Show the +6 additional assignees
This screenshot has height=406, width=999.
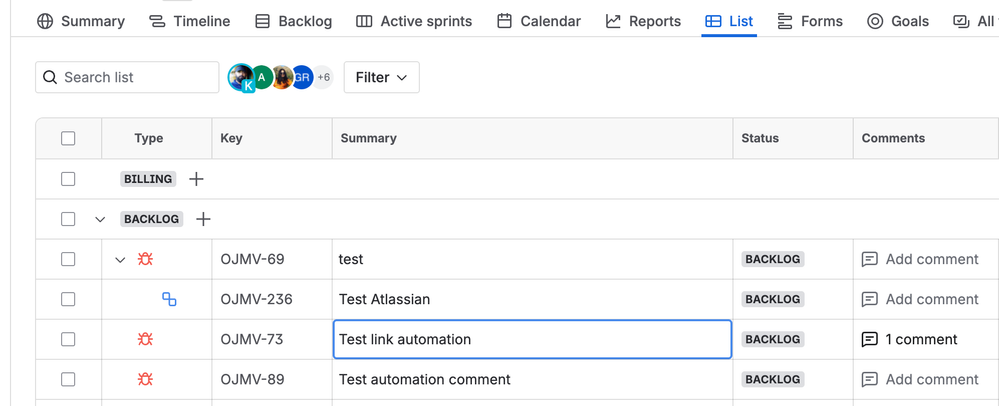point(323,77)
